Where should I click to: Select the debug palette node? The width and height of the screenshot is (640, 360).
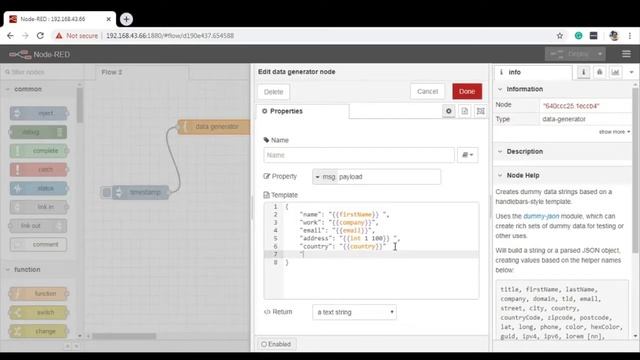coord(38,132)
